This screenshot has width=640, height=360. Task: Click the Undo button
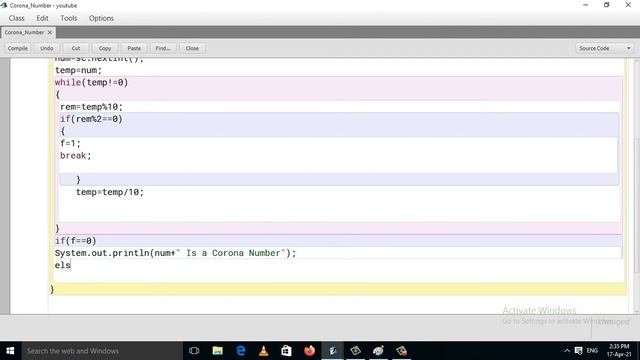[x=47, y=48]
